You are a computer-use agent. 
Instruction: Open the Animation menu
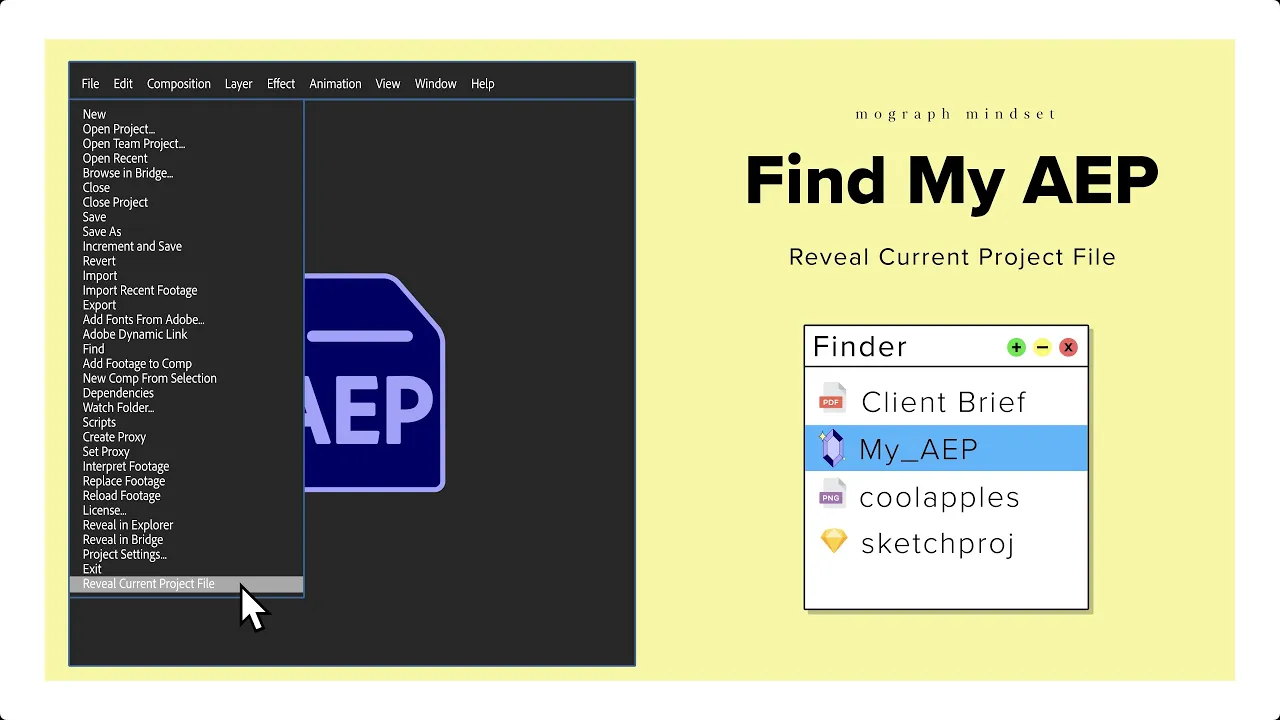(335, 84)
